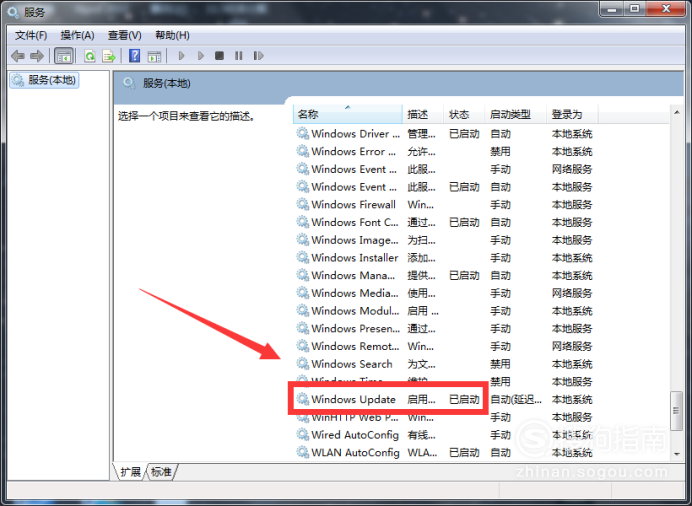692x506 pixels.
Task: Select 服务(本地) in the left tree
Action: pos(45,80)
